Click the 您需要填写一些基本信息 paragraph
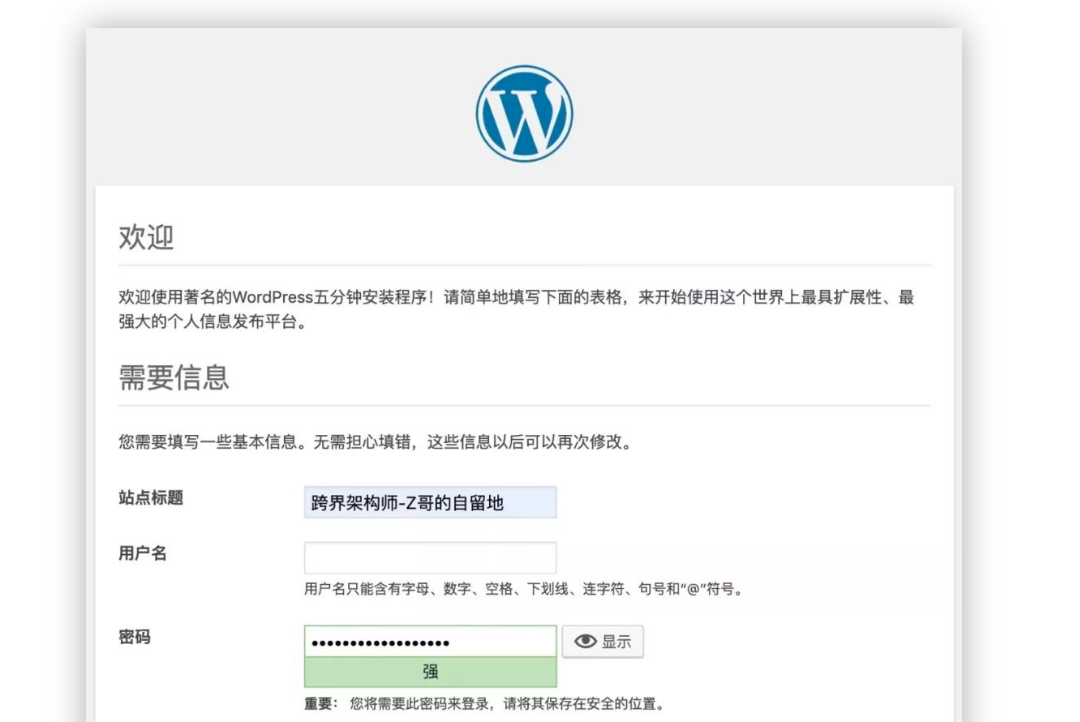The image size is (1080, 722). [376, 442]
